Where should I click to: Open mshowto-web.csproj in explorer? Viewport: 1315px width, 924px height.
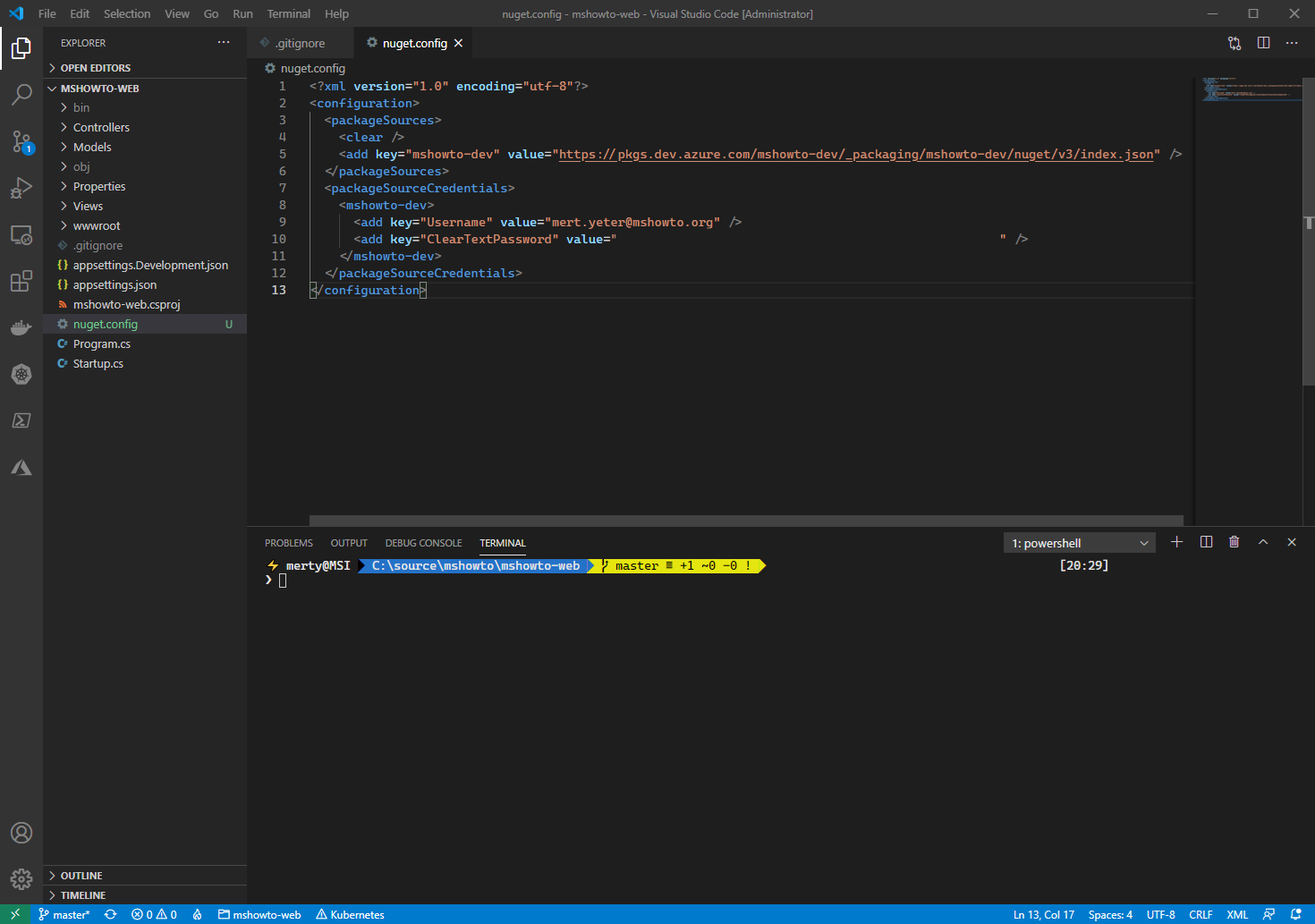click(x=145, y=304)
